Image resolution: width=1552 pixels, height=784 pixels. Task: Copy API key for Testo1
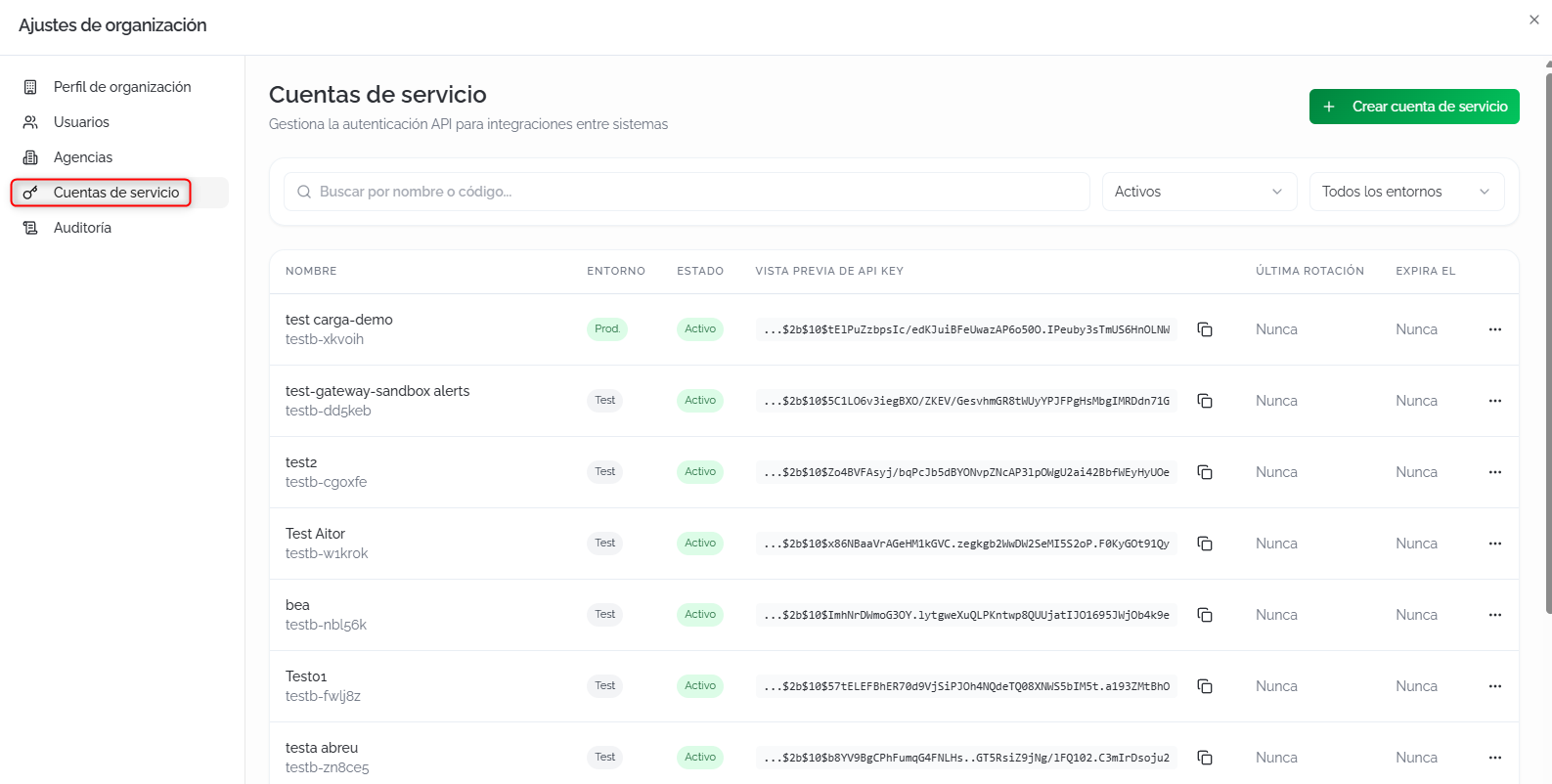(1205, 686)
